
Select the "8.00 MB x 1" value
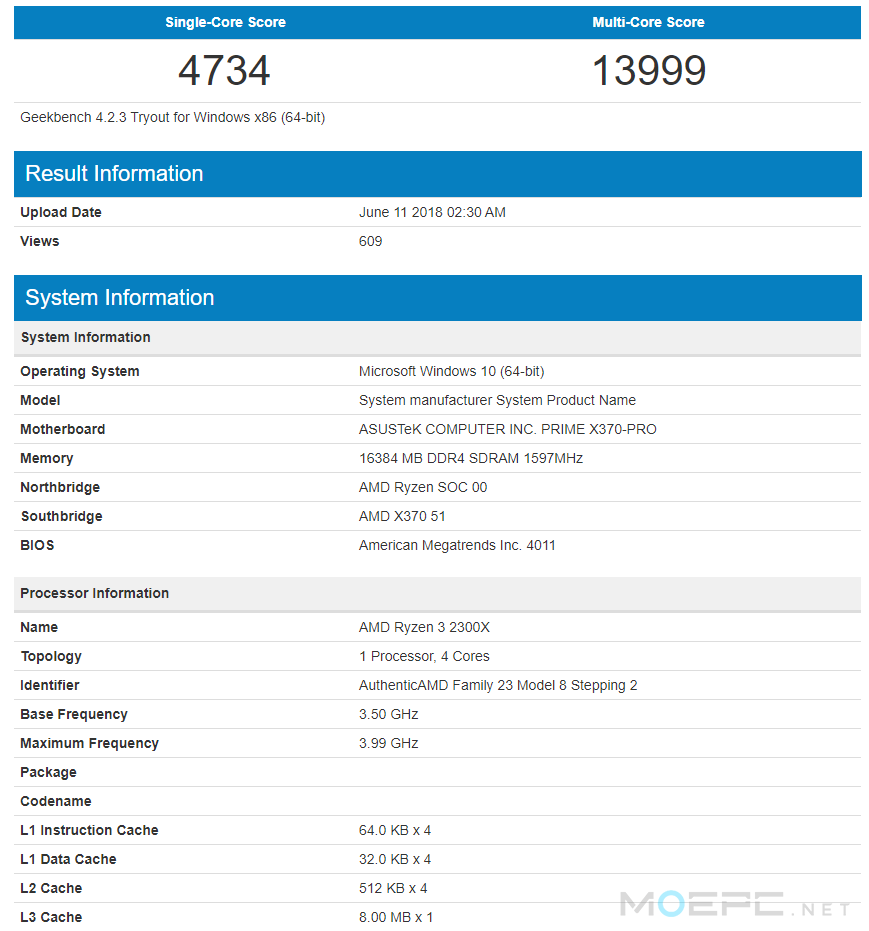click(396, 918)
